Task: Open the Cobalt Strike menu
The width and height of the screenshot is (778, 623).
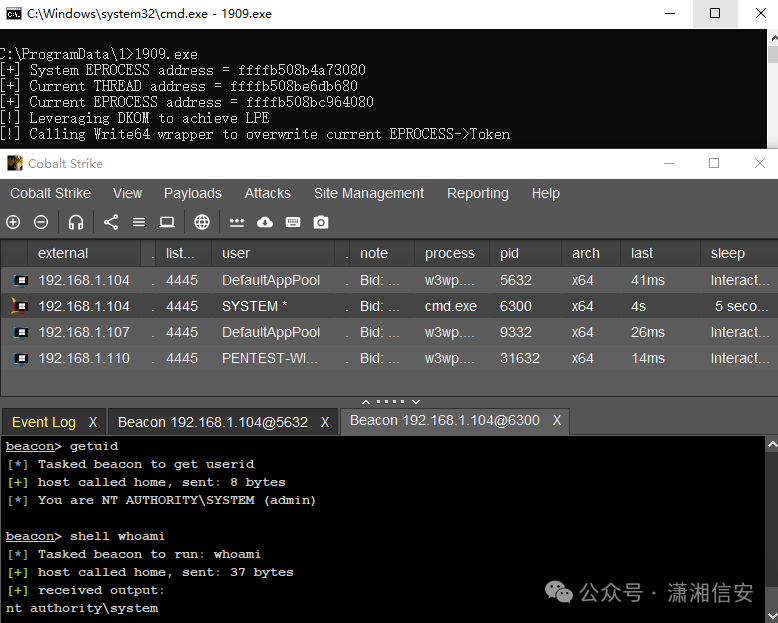Action: pyautogui.click(x=50, y=193)
